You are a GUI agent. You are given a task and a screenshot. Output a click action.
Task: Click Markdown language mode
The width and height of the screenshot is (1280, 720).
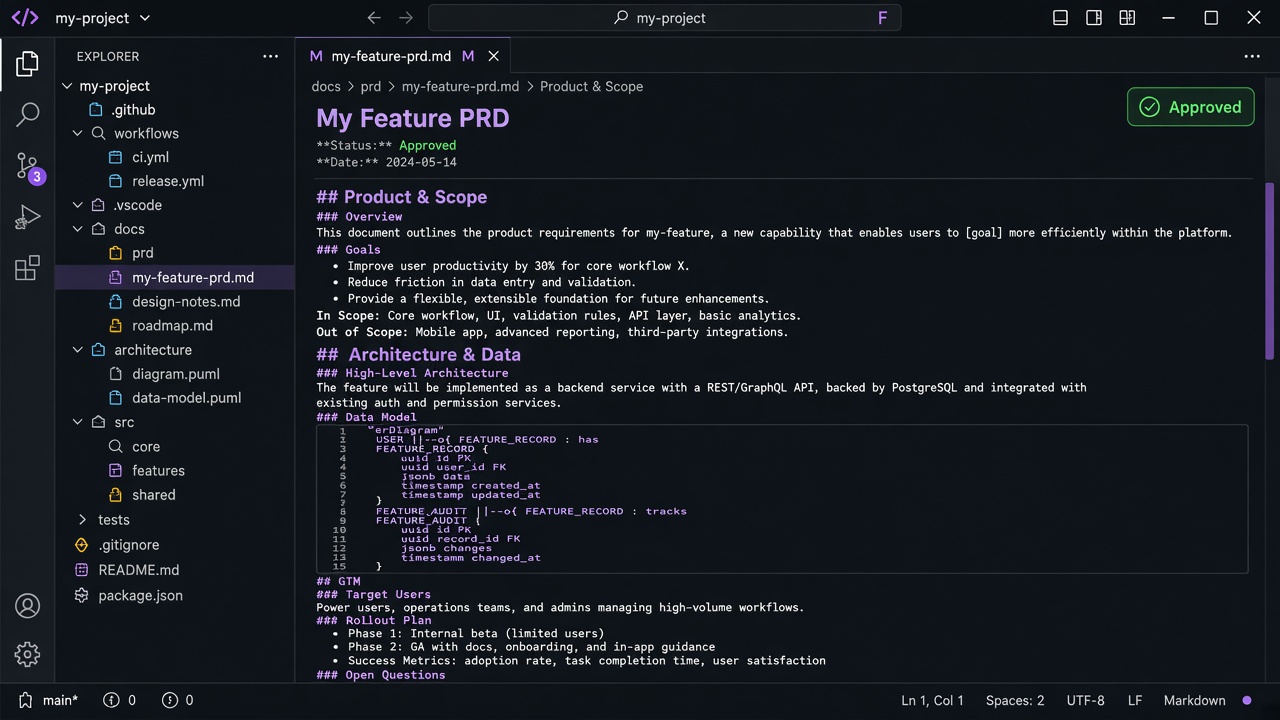click(x=1194, y=701)
